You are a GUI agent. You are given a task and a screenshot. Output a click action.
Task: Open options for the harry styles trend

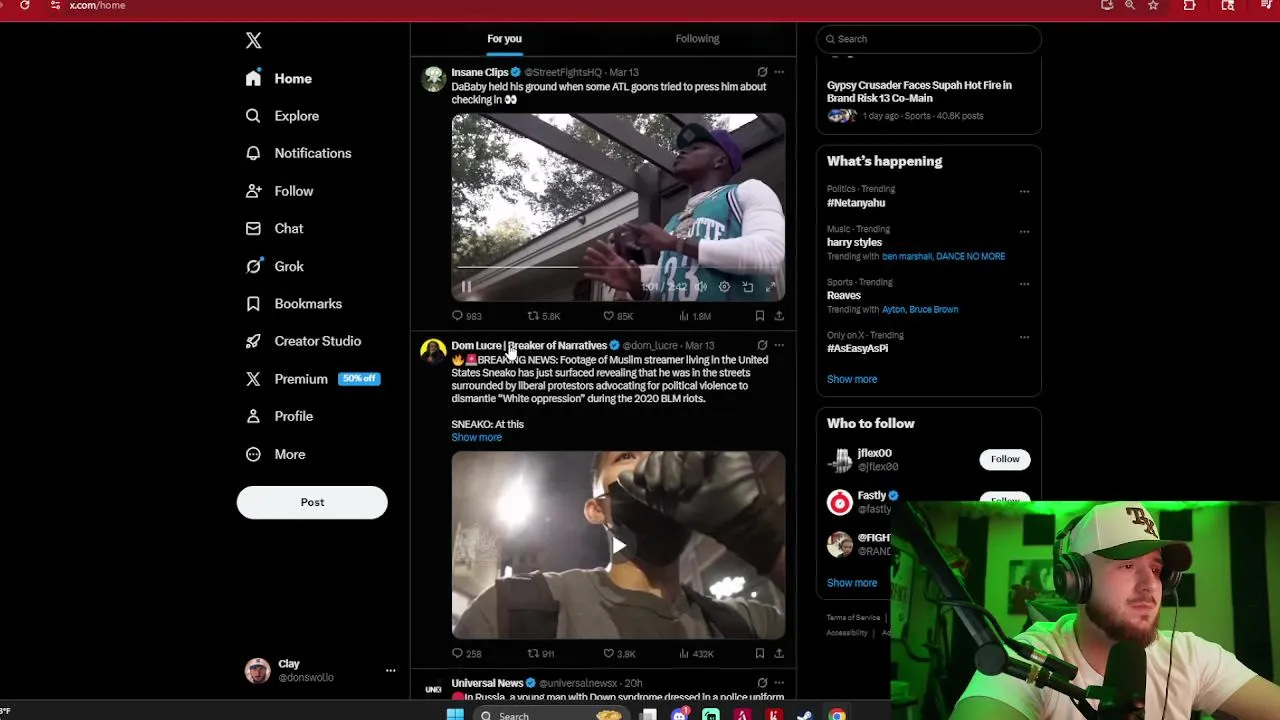(1024, 231)
